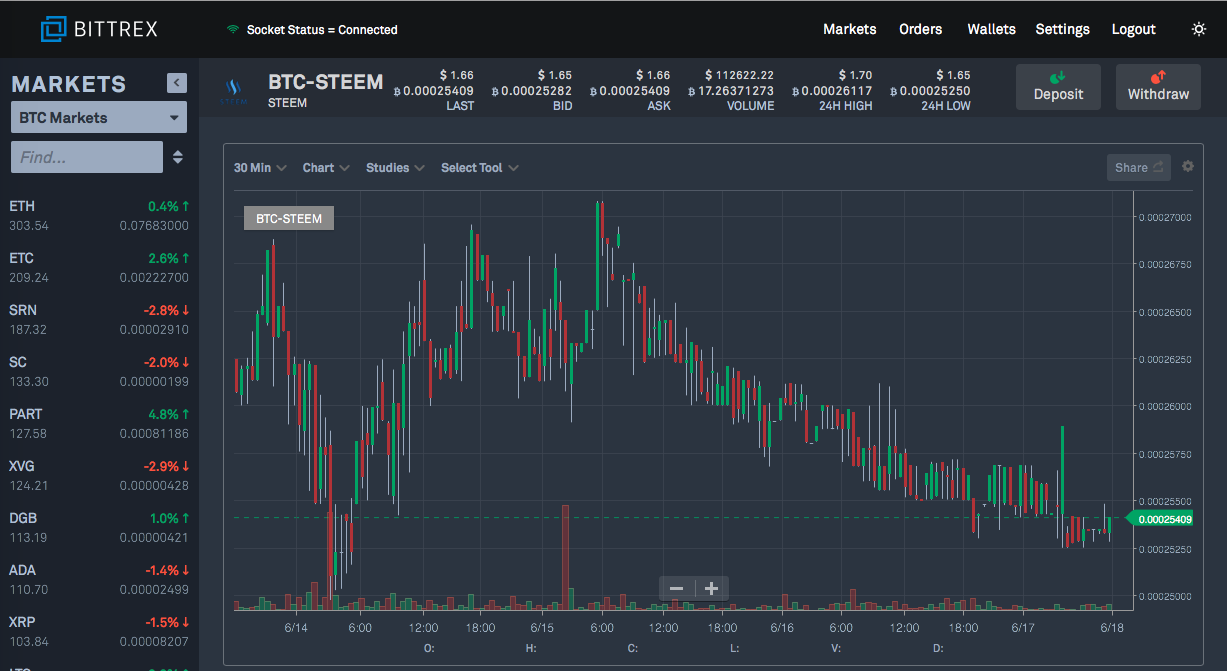
Task: Select the PART market row
Action: 99,423
